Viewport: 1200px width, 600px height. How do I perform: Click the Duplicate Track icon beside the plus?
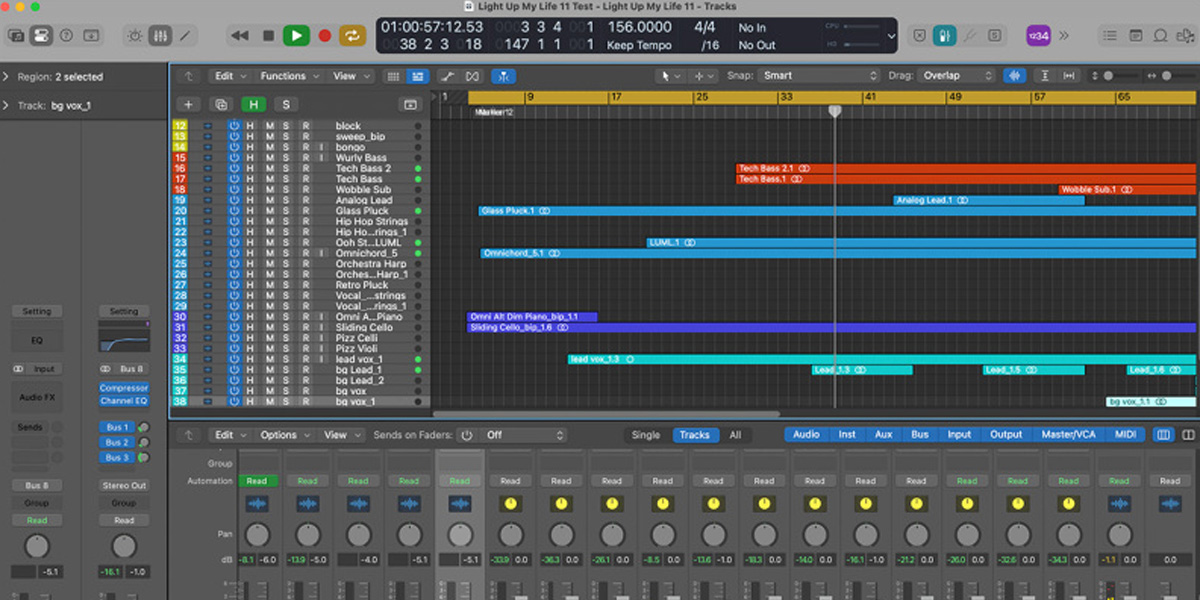(x=220, y=104)
